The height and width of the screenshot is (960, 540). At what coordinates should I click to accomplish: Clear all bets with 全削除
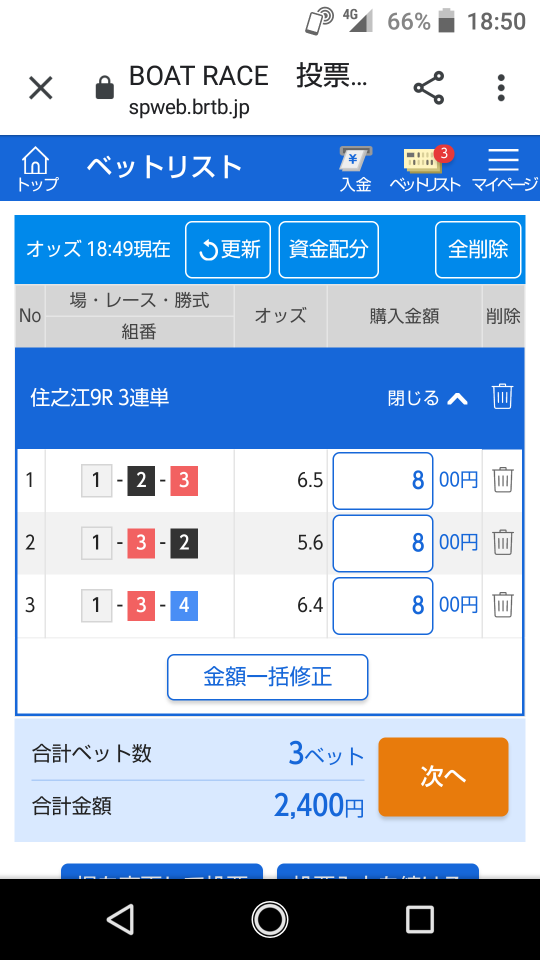click(478, 250)
